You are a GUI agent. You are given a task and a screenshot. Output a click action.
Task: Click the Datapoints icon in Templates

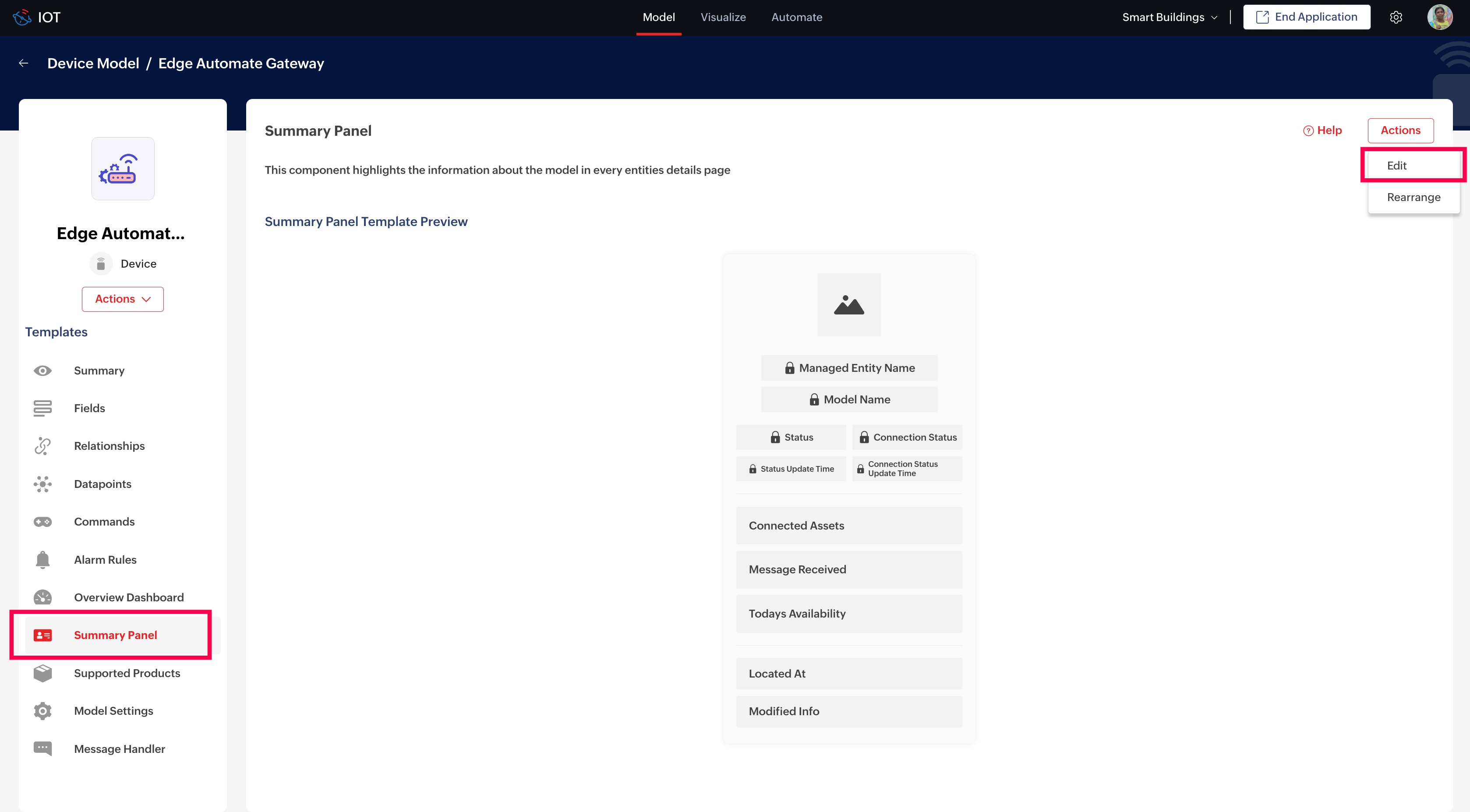[42, 484]
